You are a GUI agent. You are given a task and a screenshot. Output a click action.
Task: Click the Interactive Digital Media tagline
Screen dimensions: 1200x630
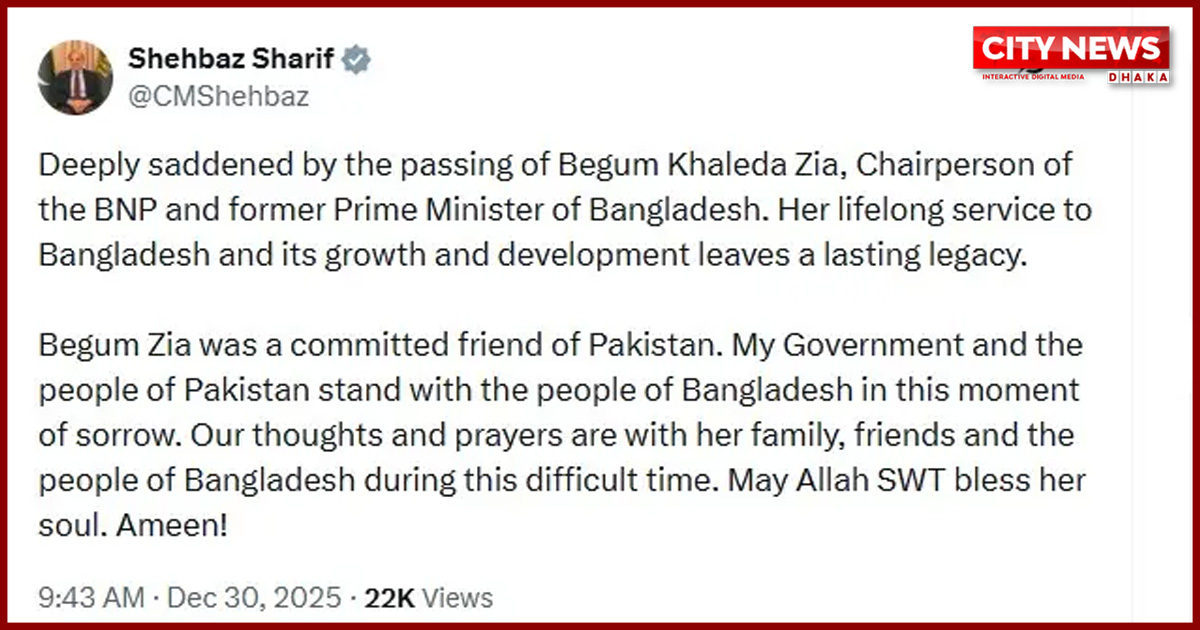pos(1032,77)
